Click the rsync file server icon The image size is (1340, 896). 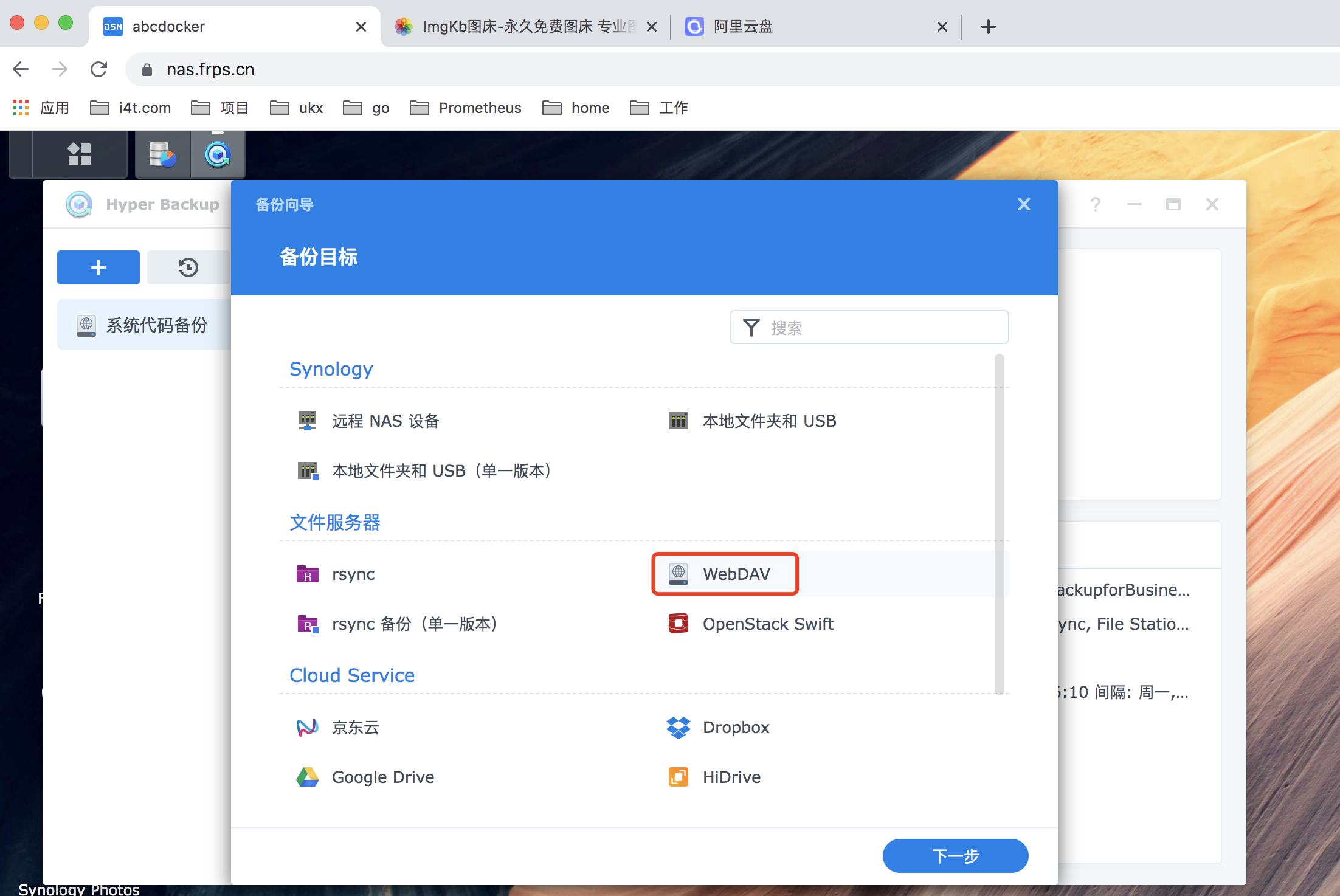click(x=307, y=573)
